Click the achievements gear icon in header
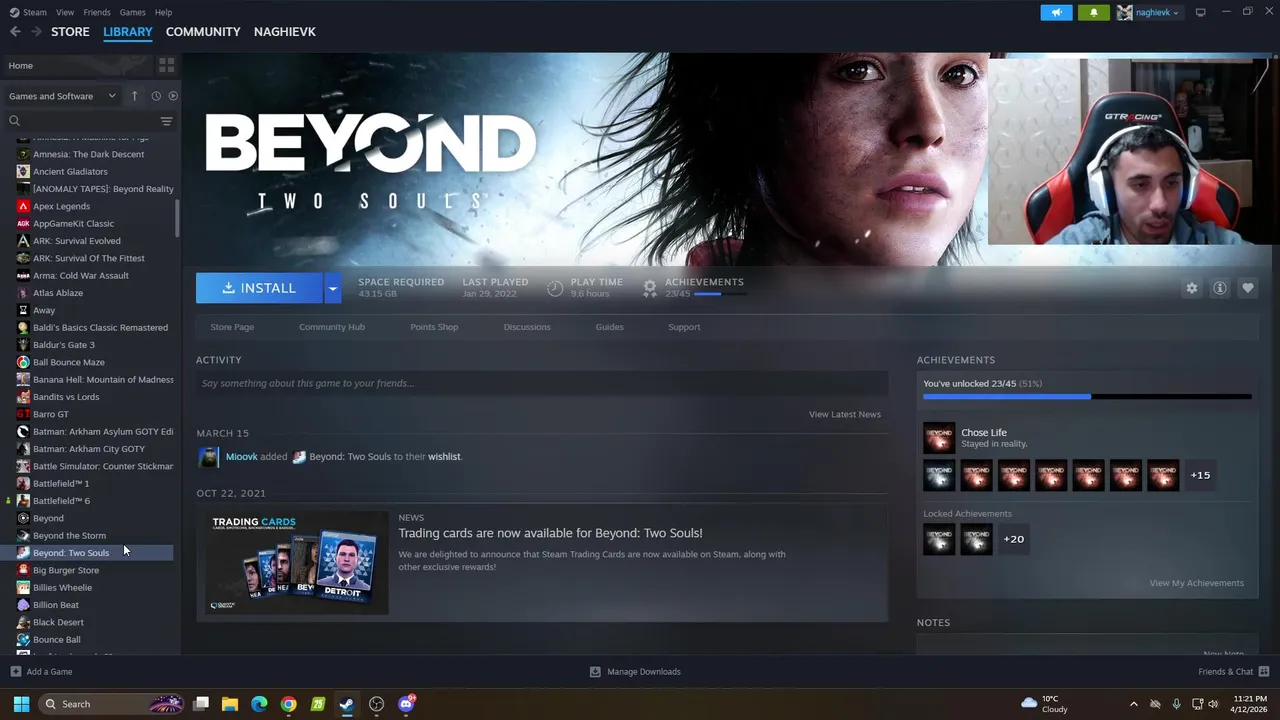 pos(650,288)
